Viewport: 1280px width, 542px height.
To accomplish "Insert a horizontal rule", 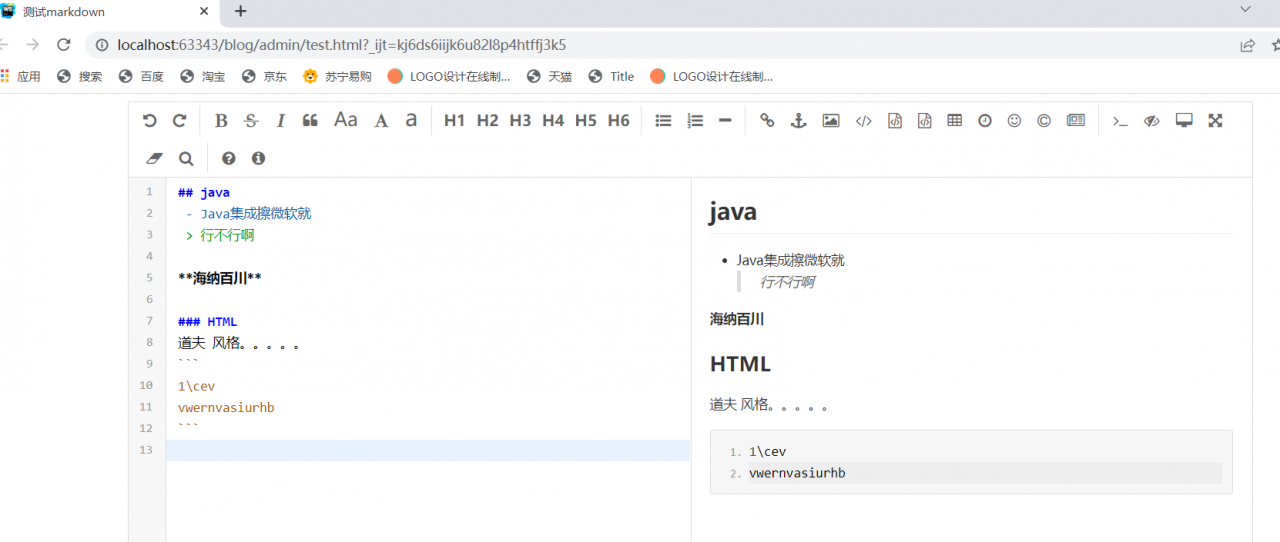I will (x=725, y=121).
